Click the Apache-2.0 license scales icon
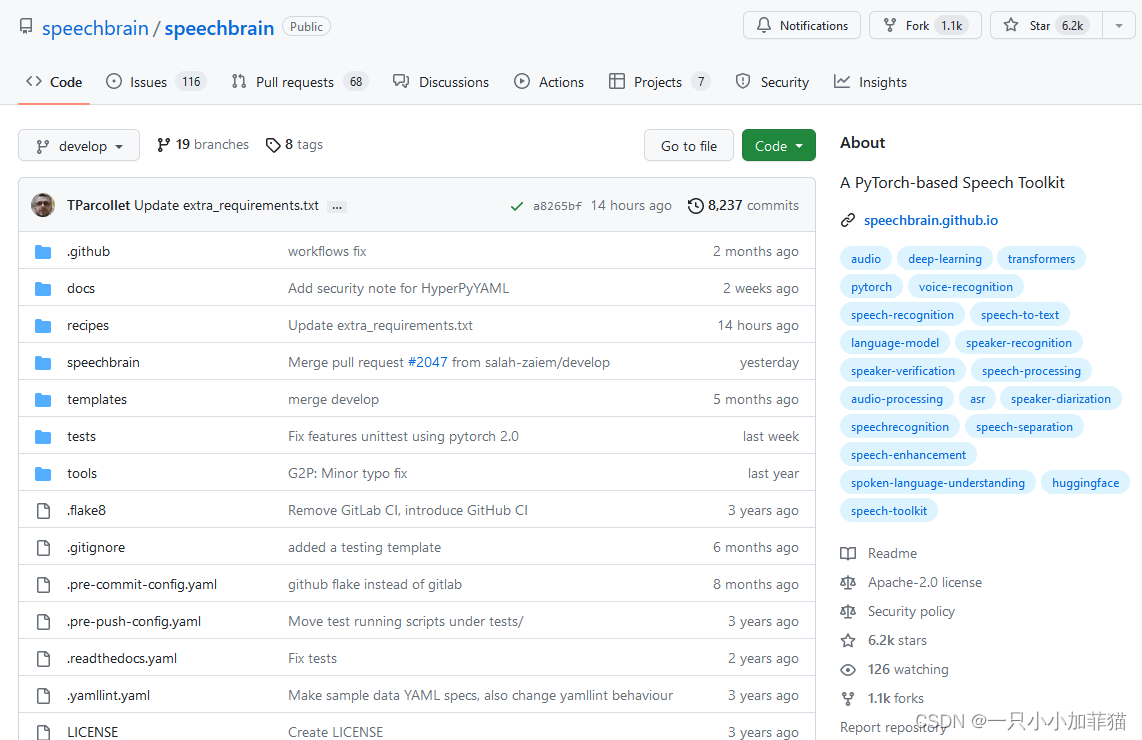 (x=848, y=582)
